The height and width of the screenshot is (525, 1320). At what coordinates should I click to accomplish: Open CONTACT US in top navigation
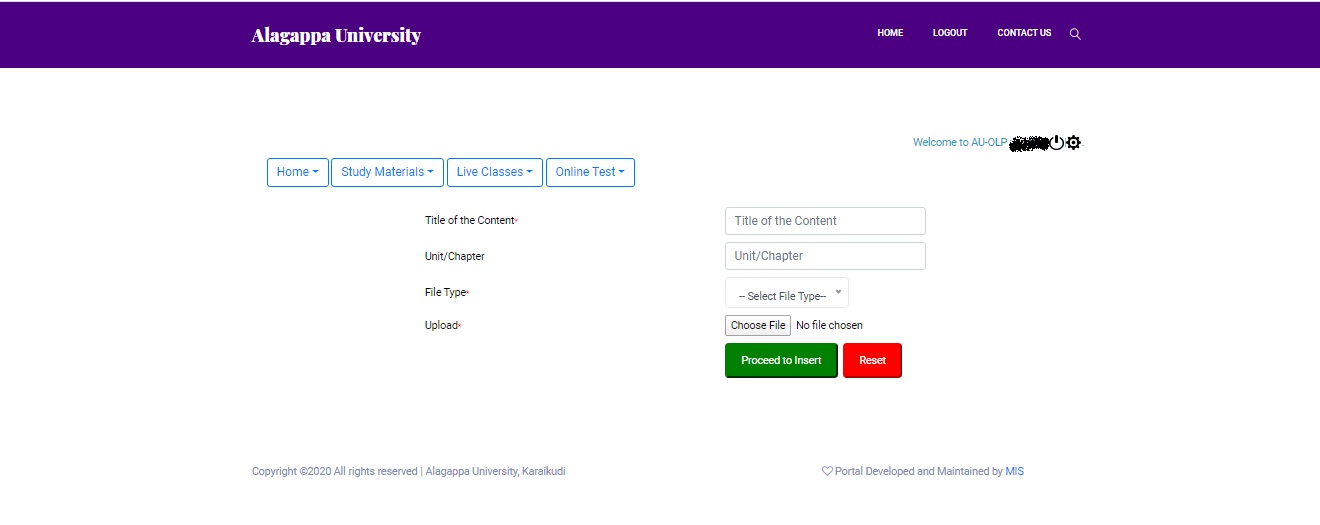click(1024, 33)
